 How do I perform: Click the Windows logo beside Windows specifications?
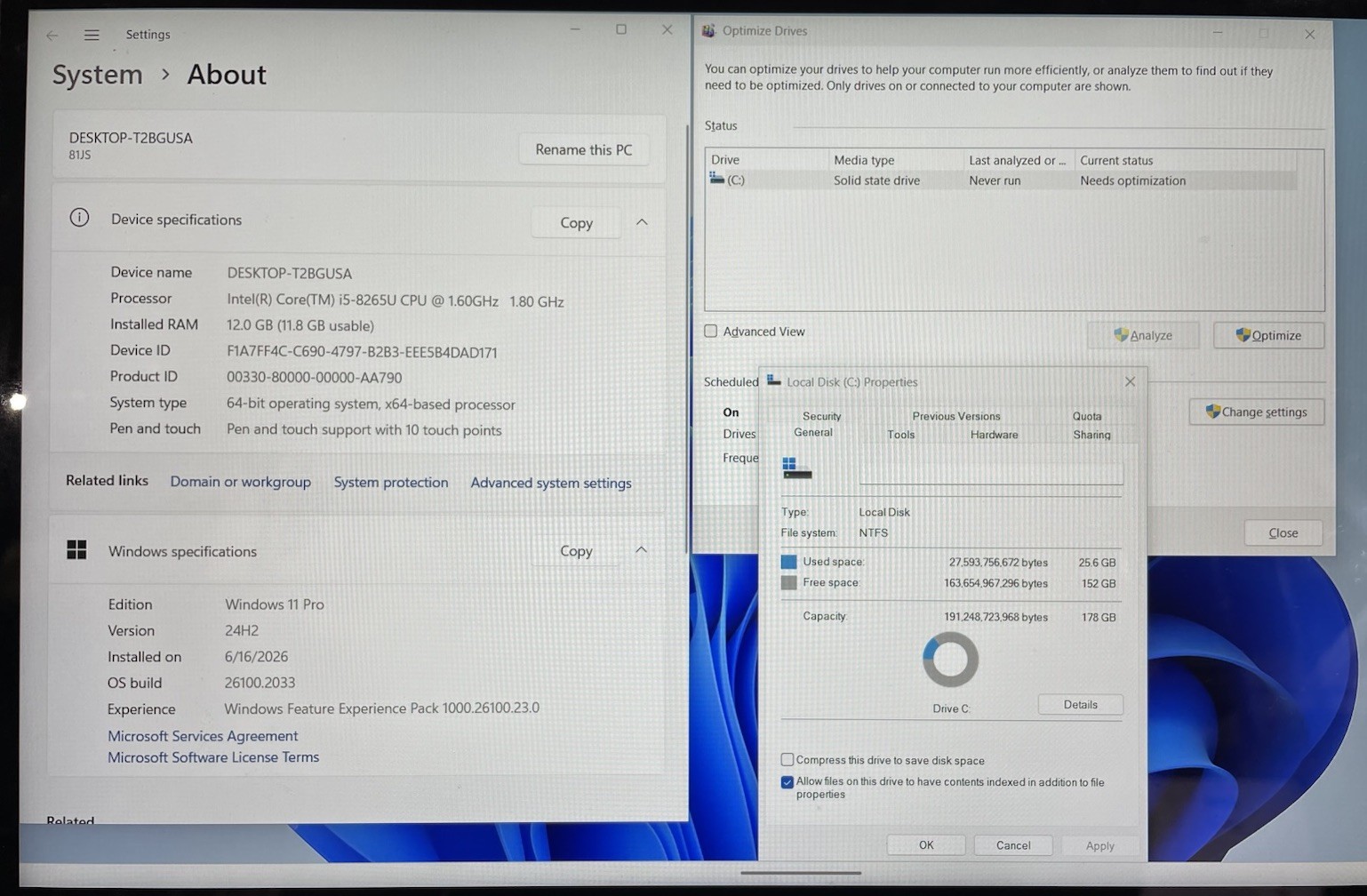coord(77,550)
